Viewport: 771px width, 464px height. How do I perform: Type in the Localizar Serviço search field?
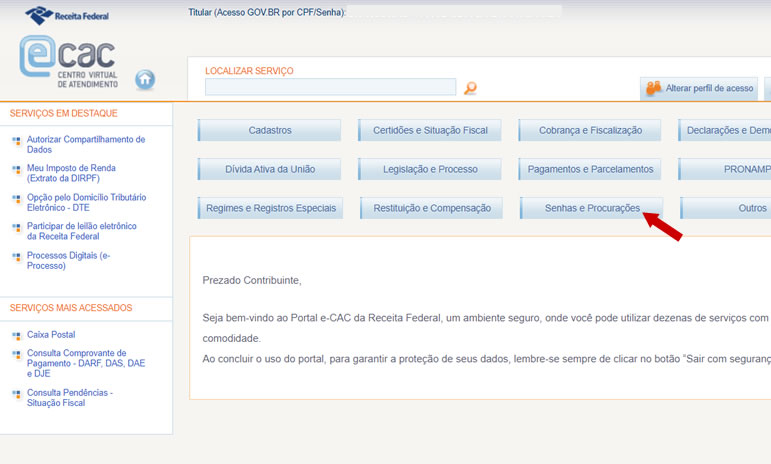[330, 87]
